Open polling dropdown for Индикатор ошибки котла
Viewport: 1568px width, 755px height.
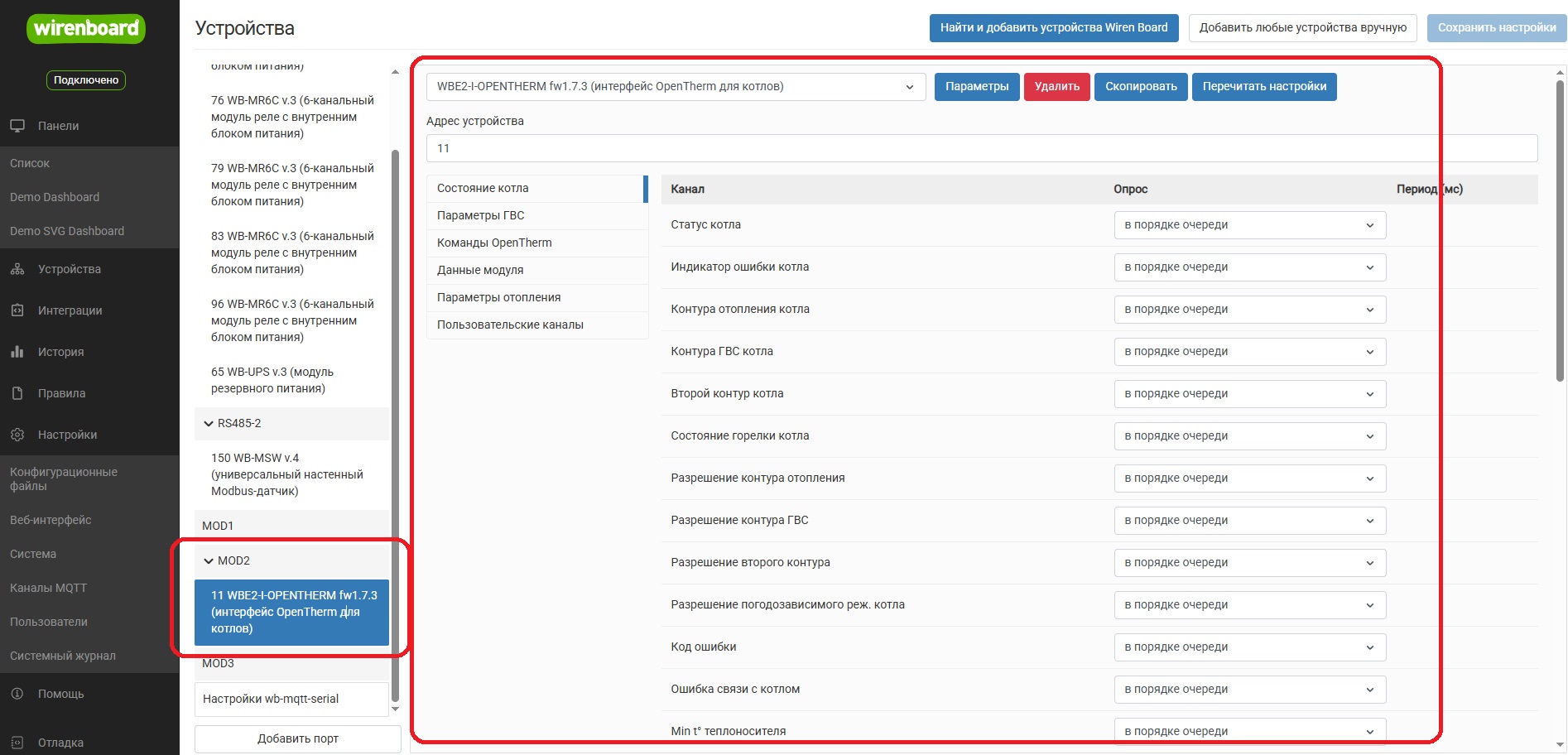click(1250, 267)
